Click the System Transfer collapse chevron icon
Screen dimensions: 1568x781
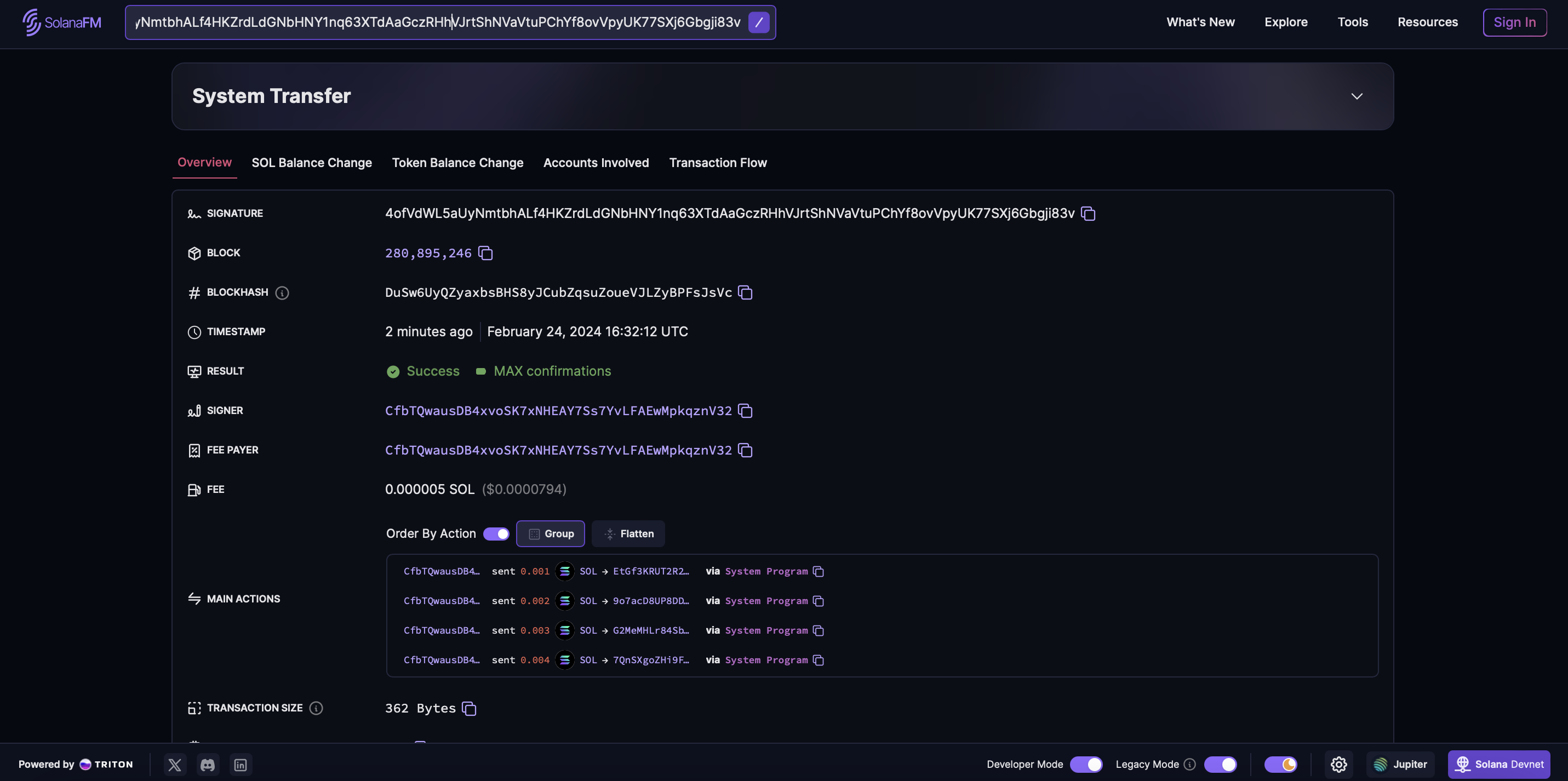[x=1357, y=96]
